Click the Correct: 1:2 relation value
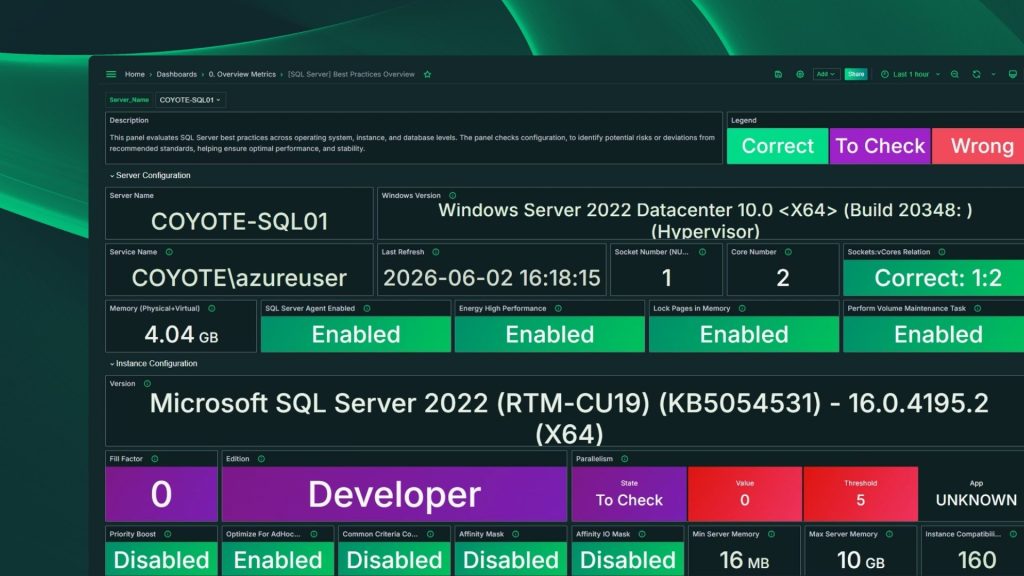1024x576 pixels. click(x=938, y=278)
